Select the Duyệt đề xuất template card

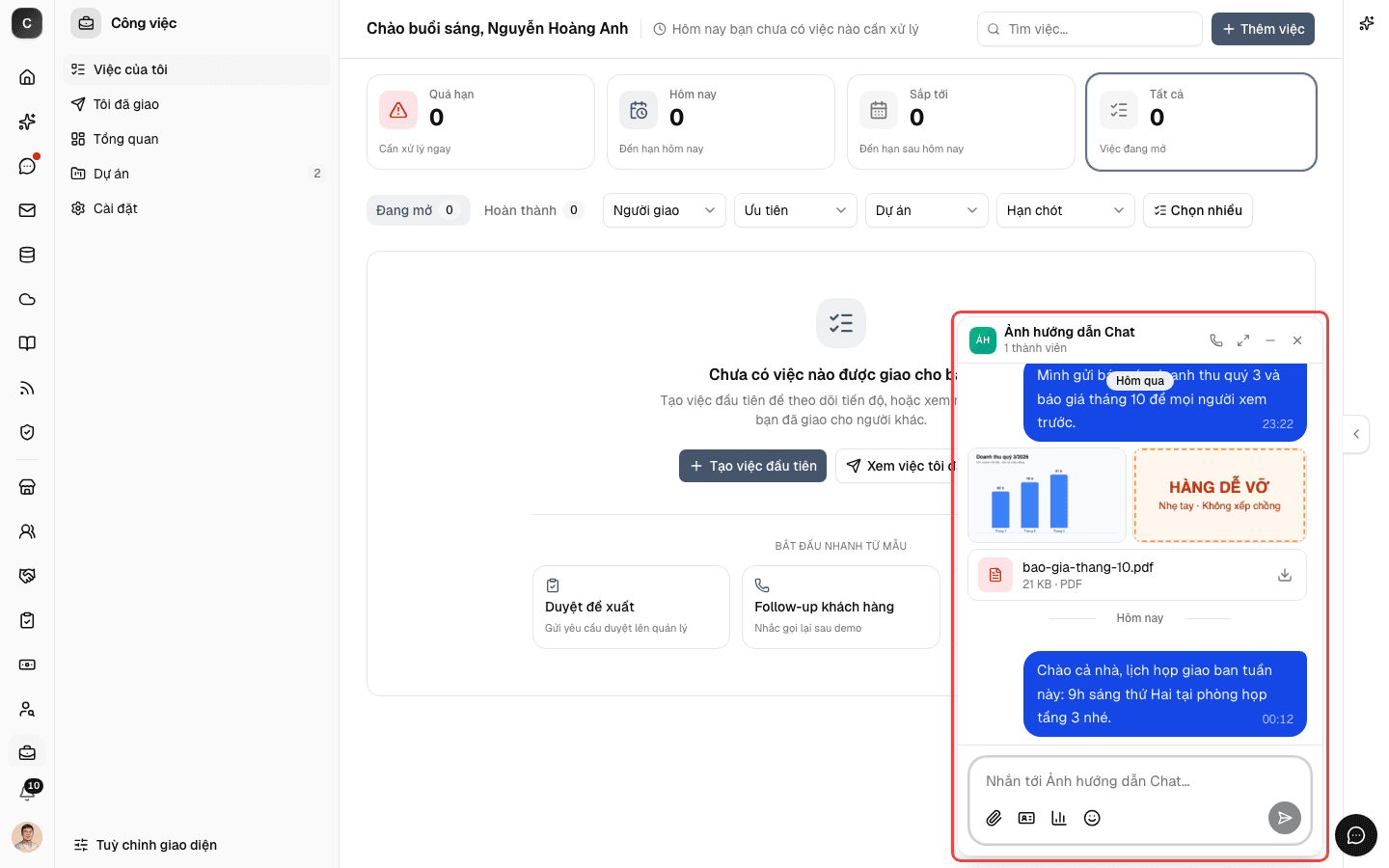click(631, 607)
